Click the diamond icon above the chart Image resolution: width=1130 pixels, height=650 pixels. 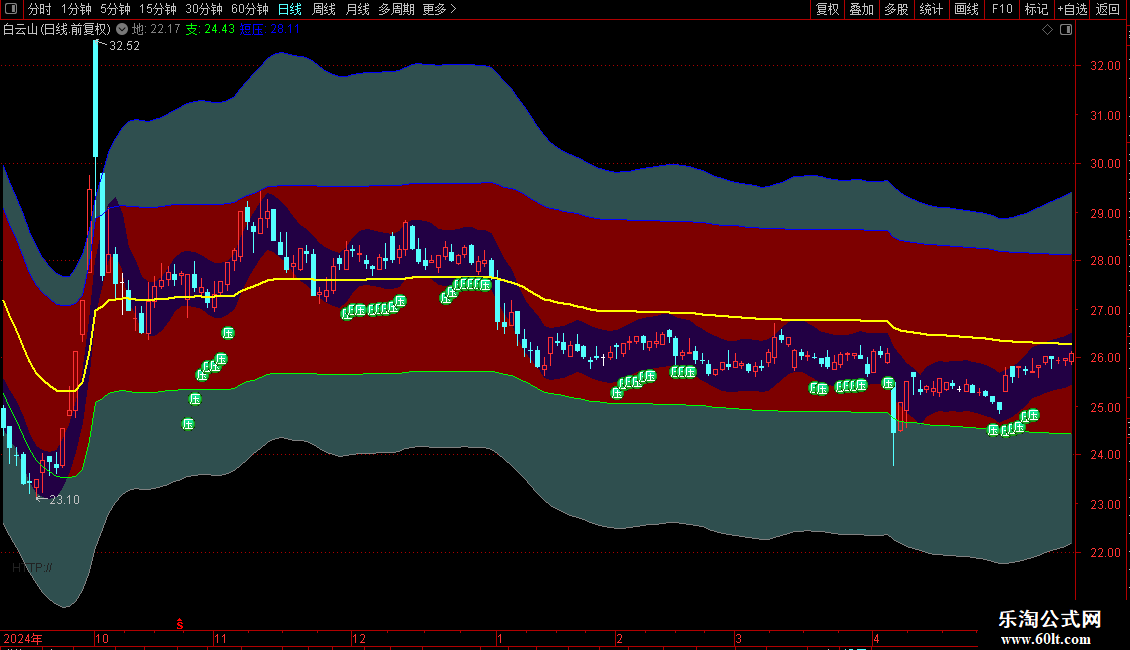pyautogui.click(x=1047, y=29)
